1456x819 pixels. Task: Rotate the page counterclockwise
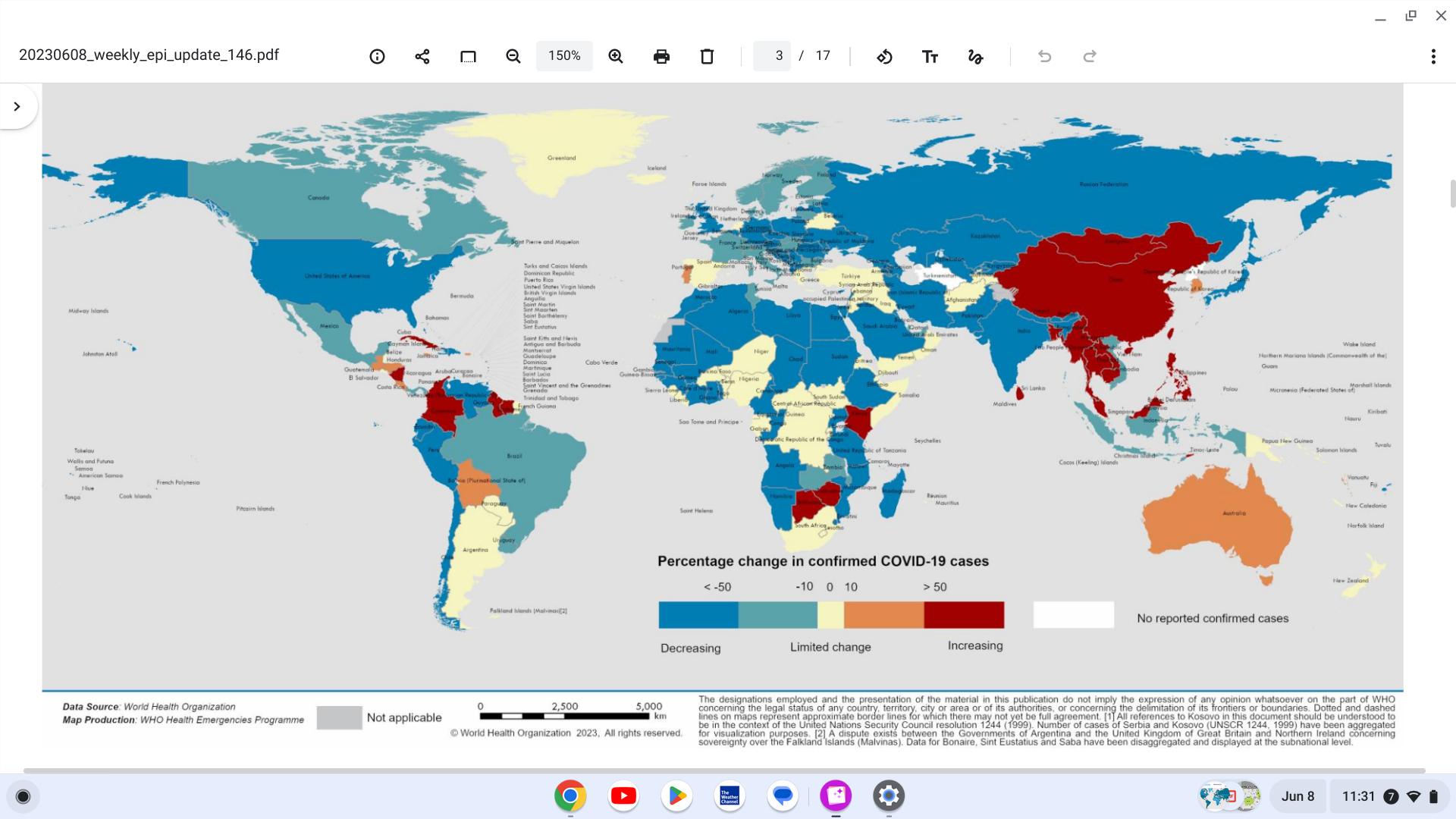[884, 56]
